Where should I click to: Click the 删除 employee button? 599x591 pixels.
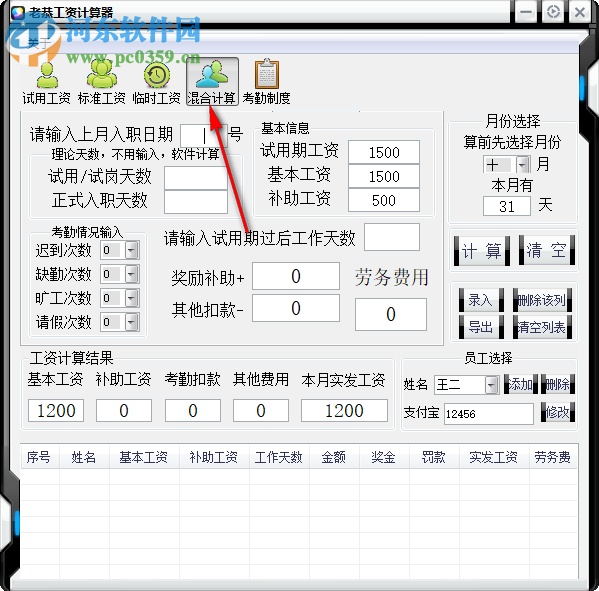pyautogui.click(x=558, y=384)
